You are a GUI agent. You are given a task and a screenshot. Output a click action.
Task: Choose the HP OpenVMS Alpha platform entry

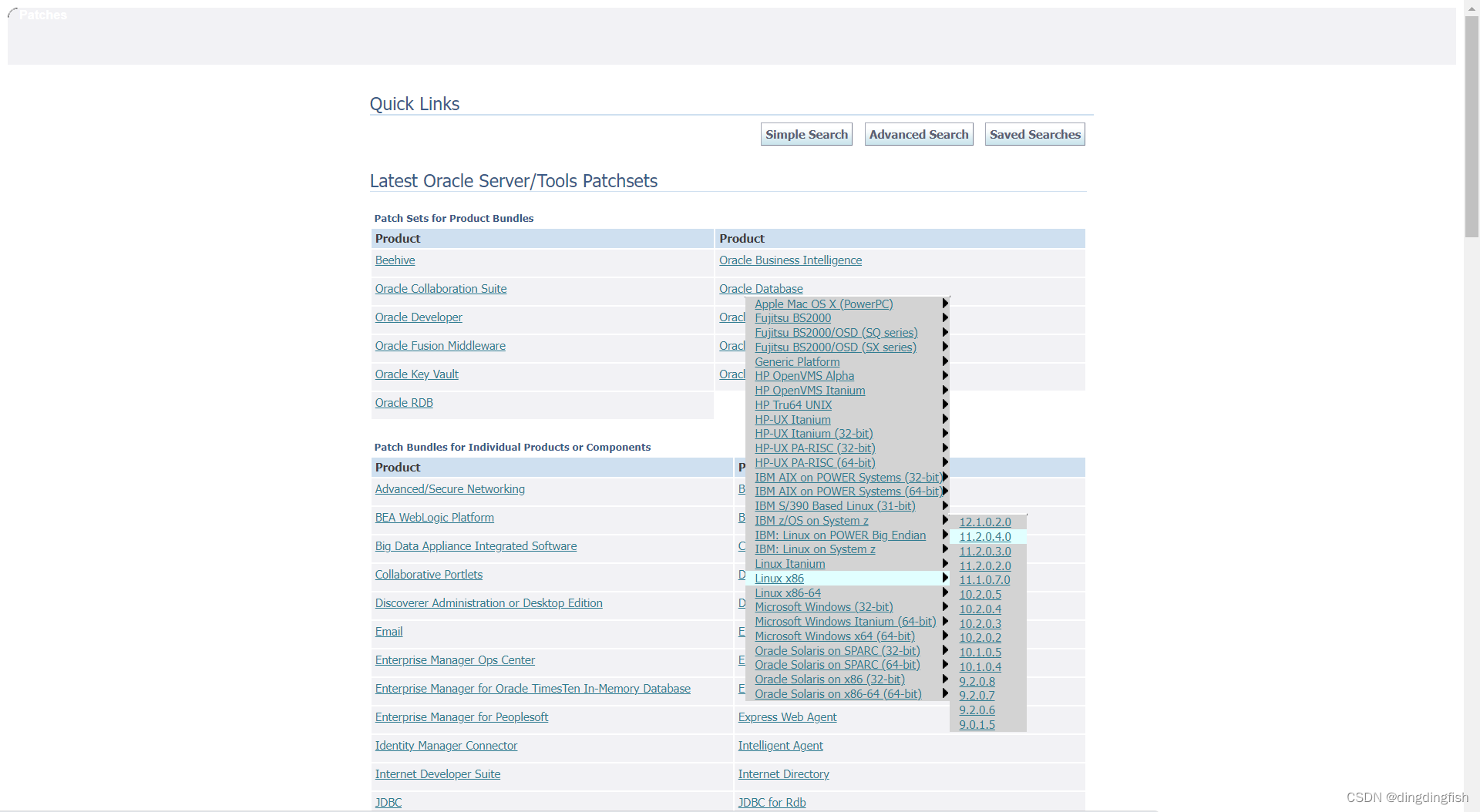805,376
